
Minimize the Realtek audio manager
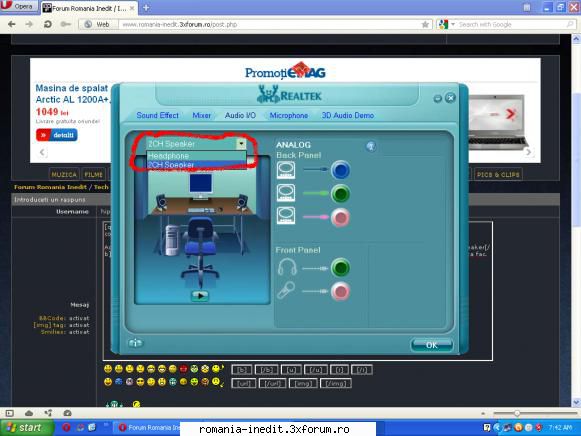pos(438,98)
